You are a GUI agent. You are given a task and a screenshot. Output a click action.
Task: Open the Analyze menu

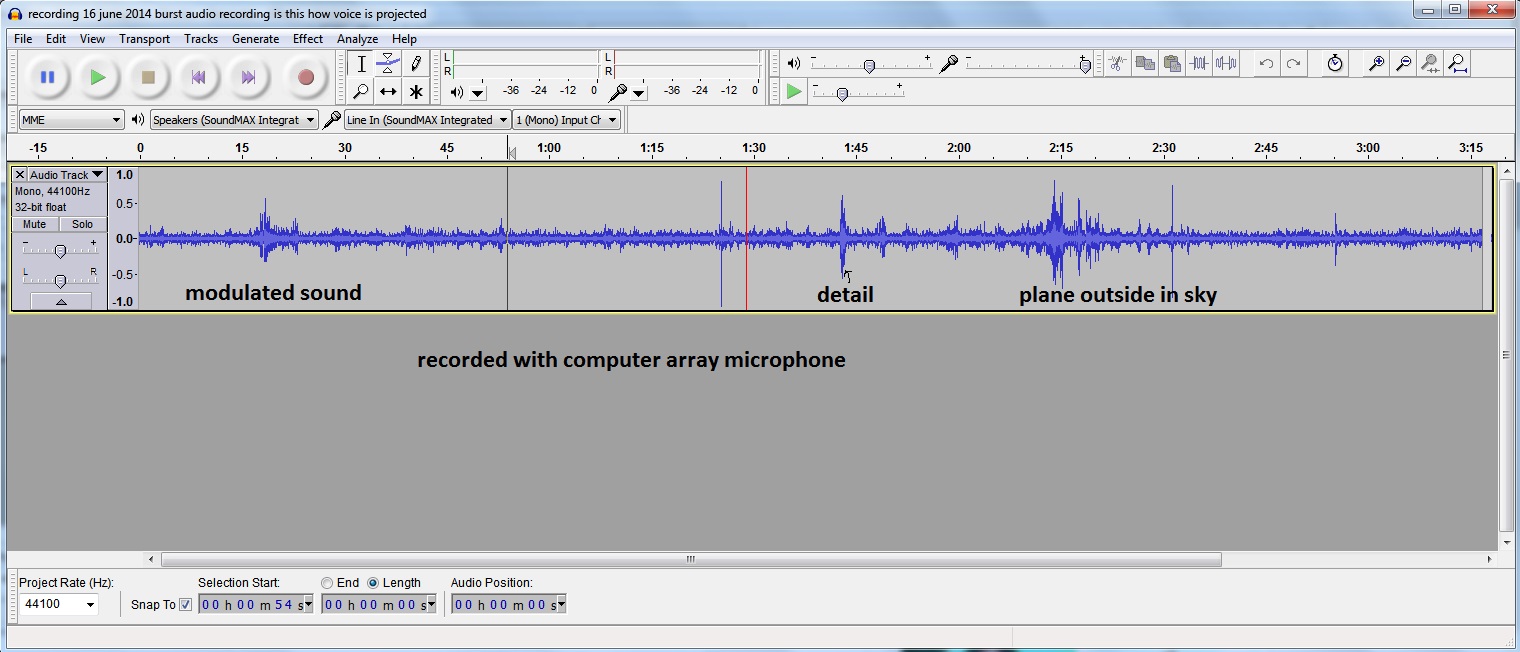coord(357,39)
